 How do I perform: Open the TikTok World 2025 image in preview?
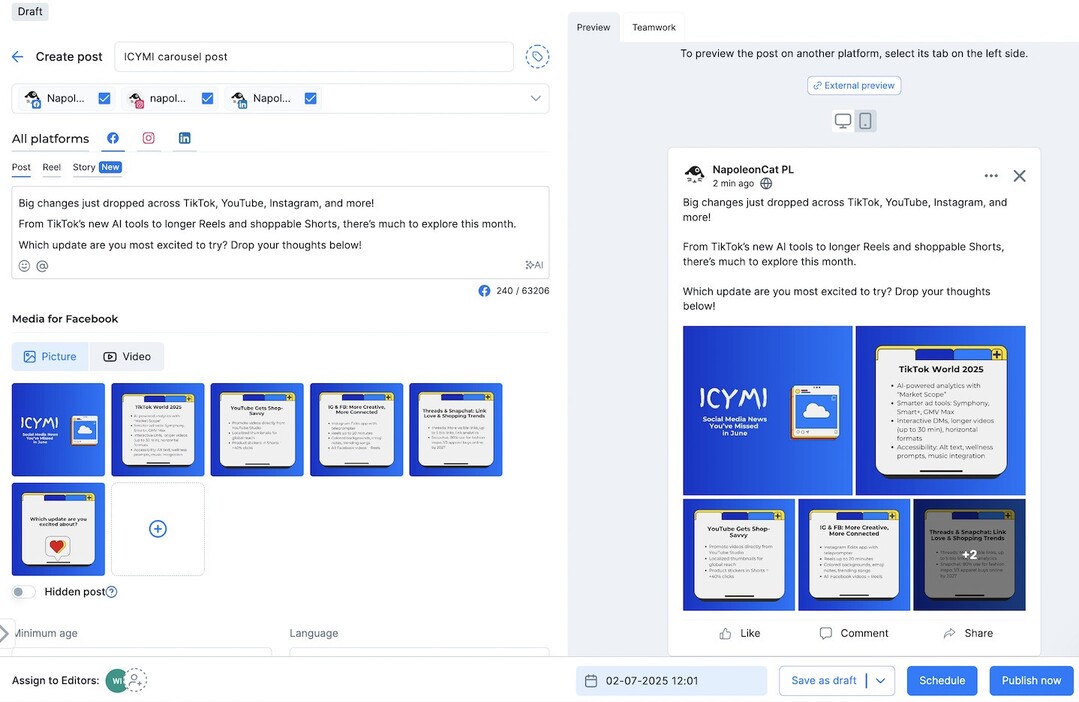[941, 410]
